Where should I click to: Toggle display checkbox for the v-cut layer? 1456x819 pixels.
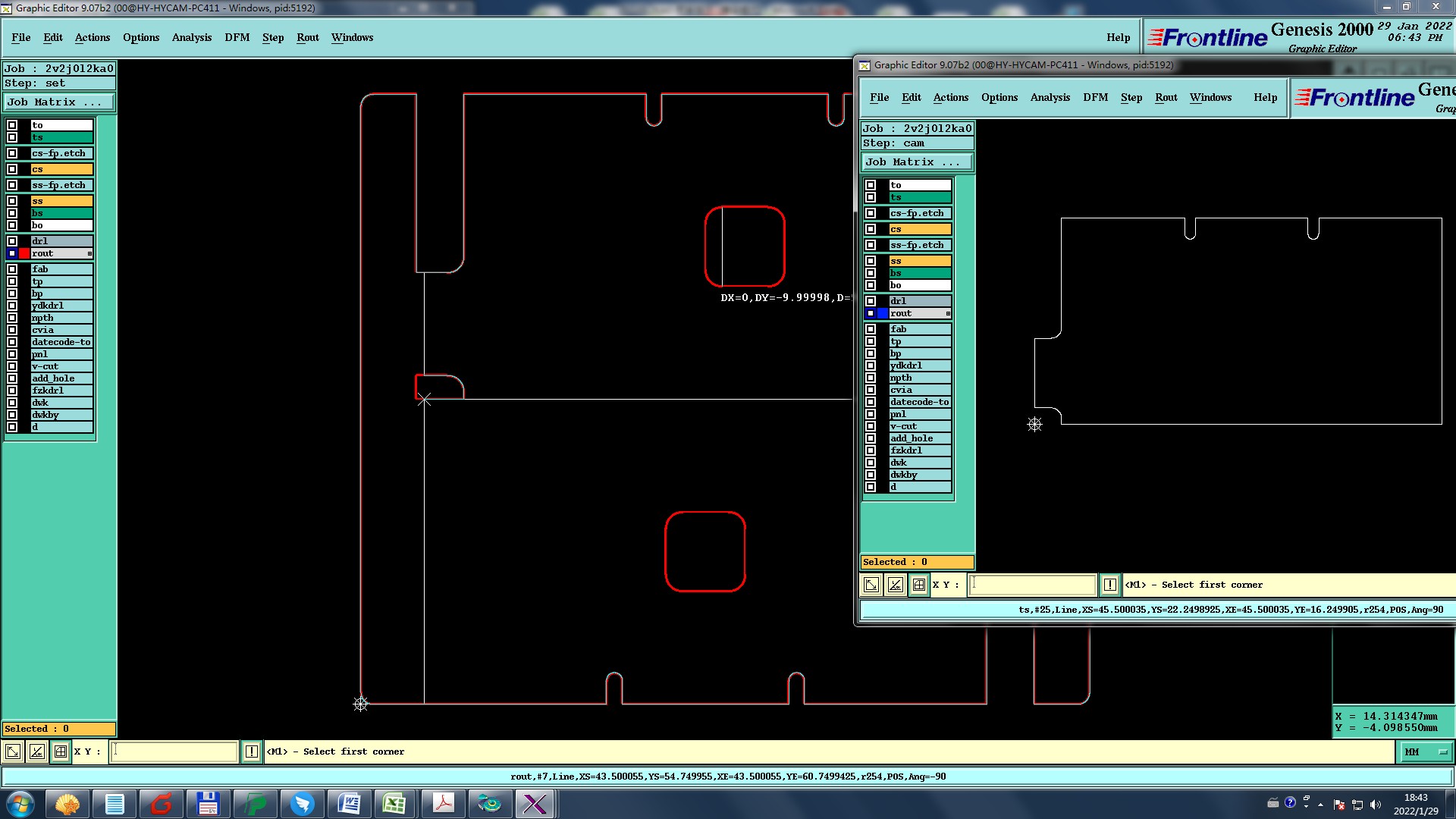[12, 366]
